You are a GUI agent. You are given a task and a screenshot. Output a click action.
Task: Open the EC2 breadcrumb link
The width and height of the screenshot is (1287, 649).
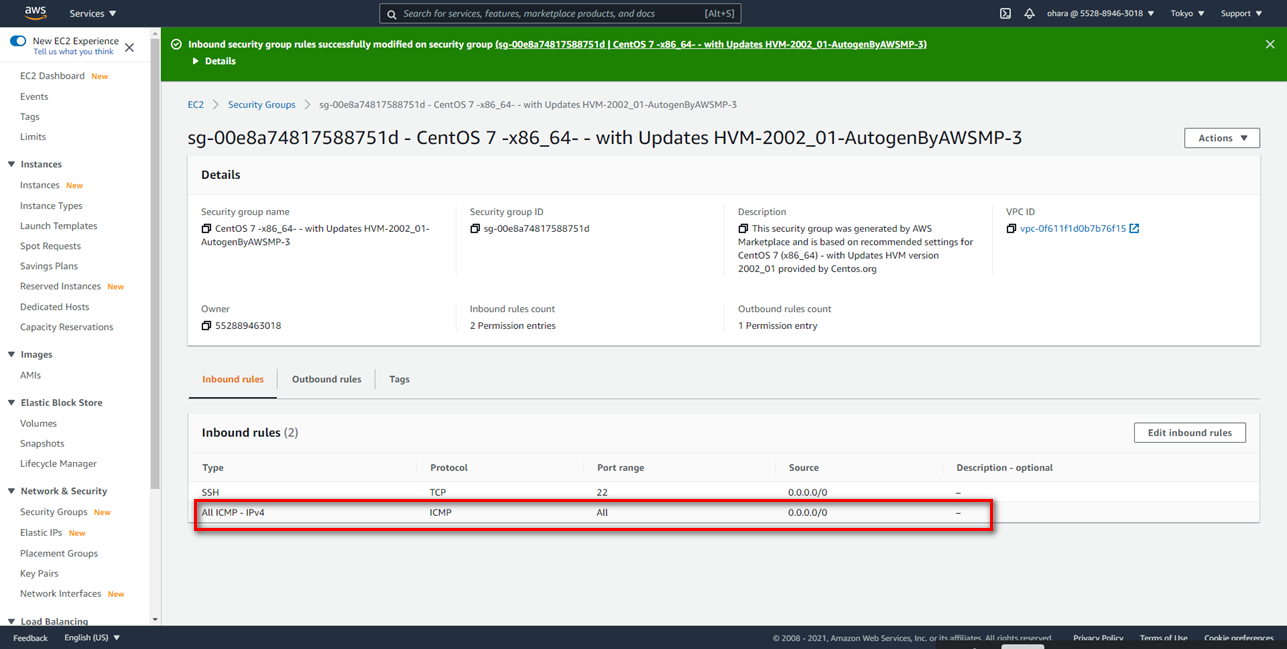click(x=195, y=104)
